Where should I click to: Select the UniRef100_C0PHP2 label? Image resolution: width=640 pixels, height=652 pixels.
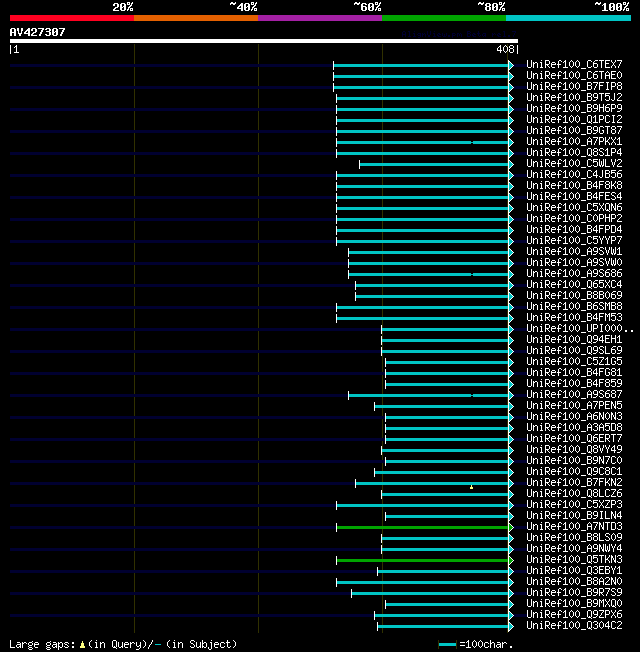point(574,218)
